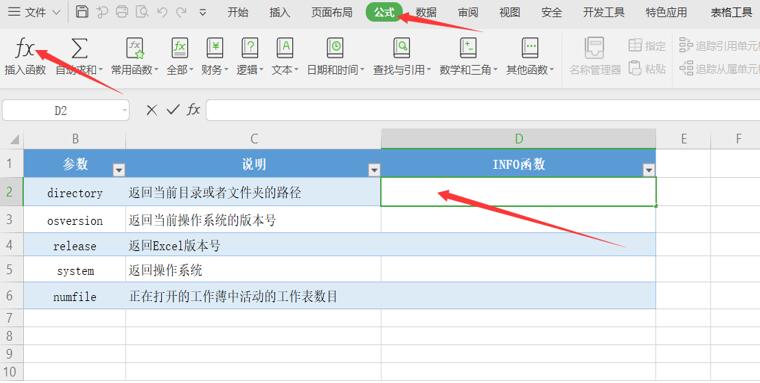Viewport: 760px width, 383px height.
Task: Switch to the 页面布局 tab
Action: (x=332, y=13)
